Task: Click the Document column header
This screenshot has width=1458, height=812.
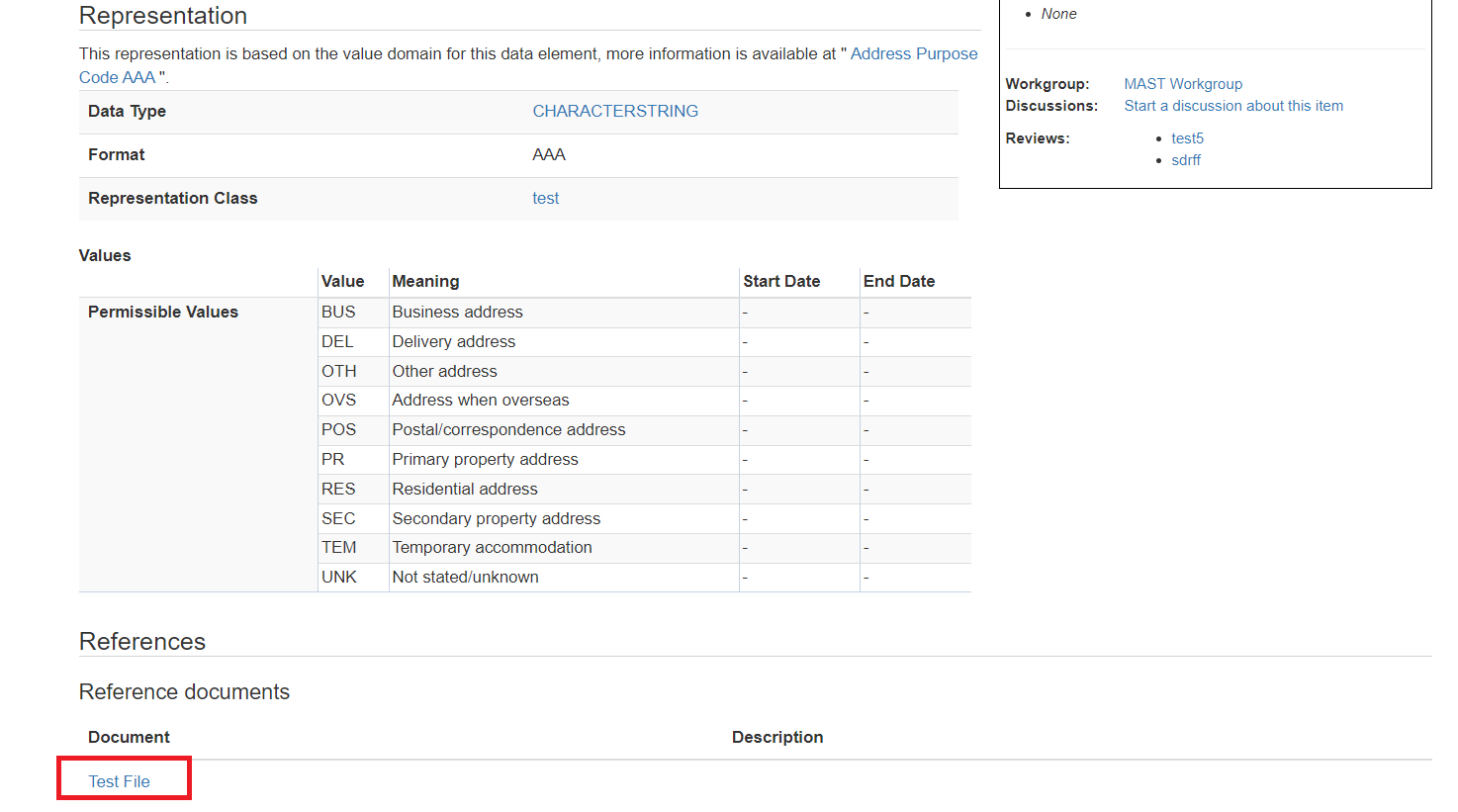Action: (x=129, y=738)
